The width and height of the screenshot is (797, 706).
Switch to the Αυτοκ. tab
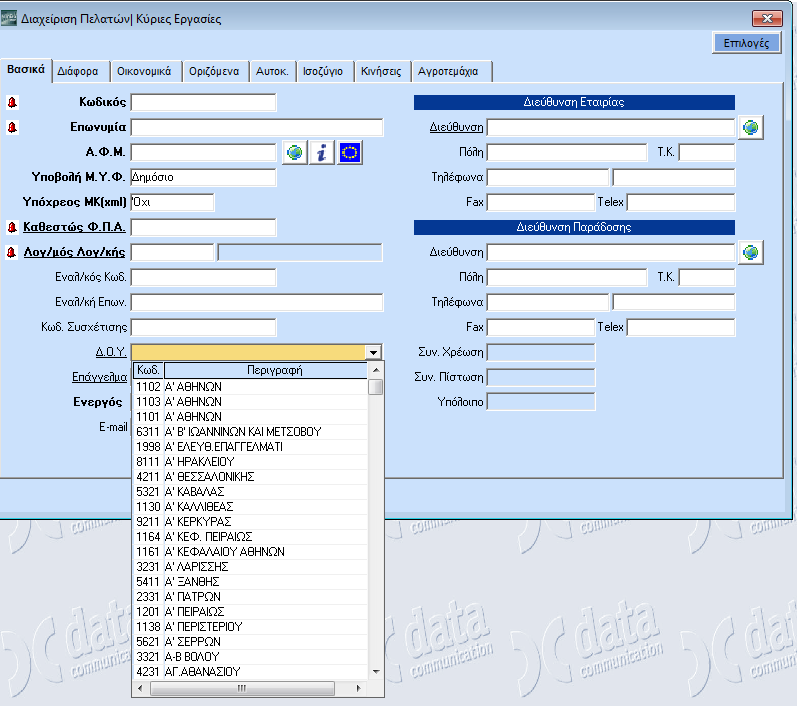point(272,71)
